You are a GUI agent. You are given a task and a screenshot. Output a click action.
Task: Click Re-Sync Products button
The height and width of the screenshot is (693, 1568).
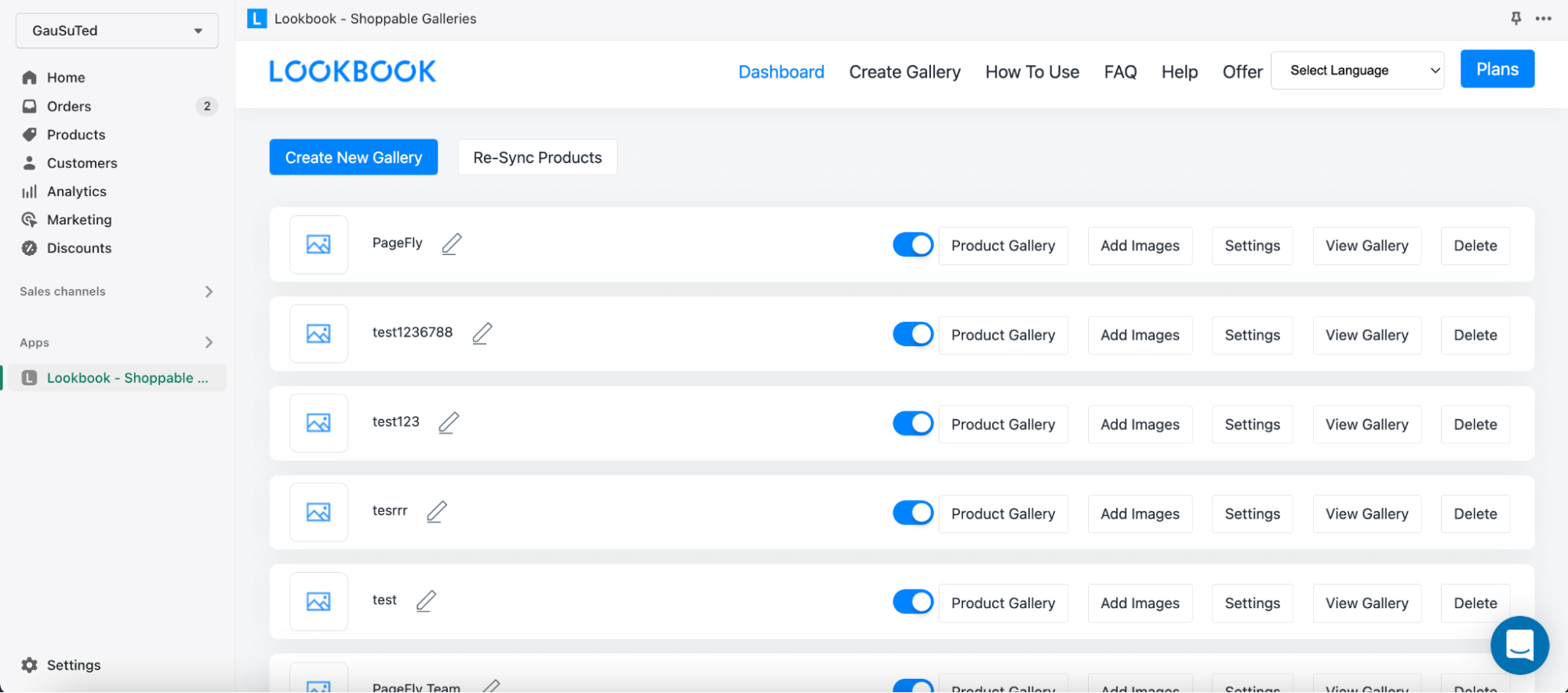537,158
